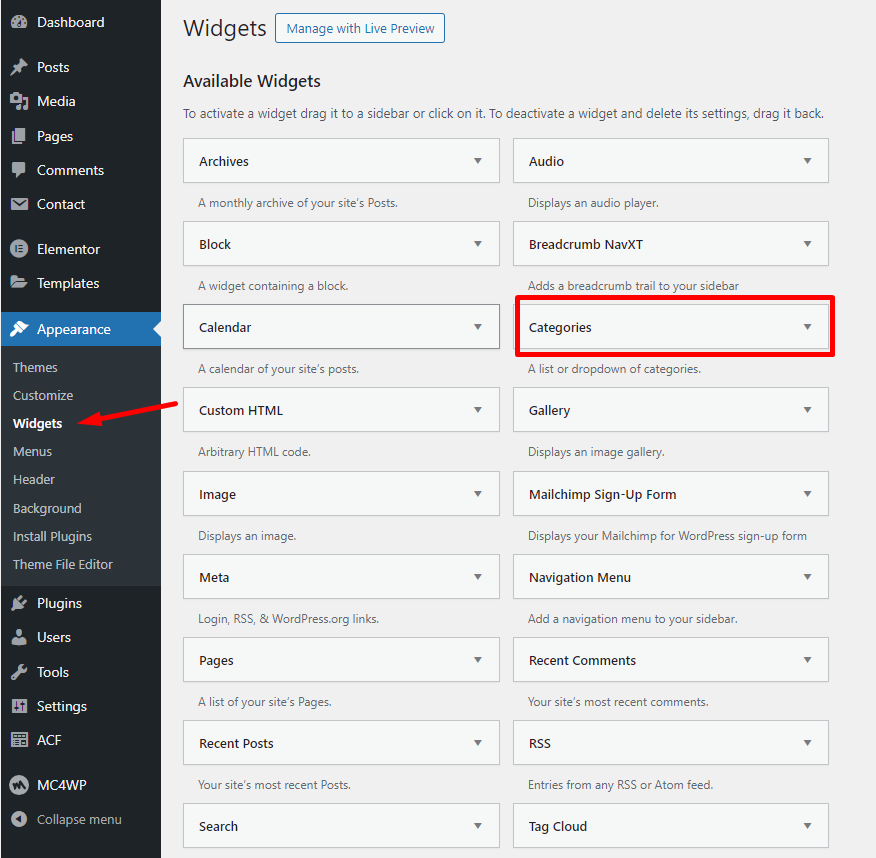Expand the Categories widget arrow
The height and width of the screenshot is (858, 876).
pos(807,327)
